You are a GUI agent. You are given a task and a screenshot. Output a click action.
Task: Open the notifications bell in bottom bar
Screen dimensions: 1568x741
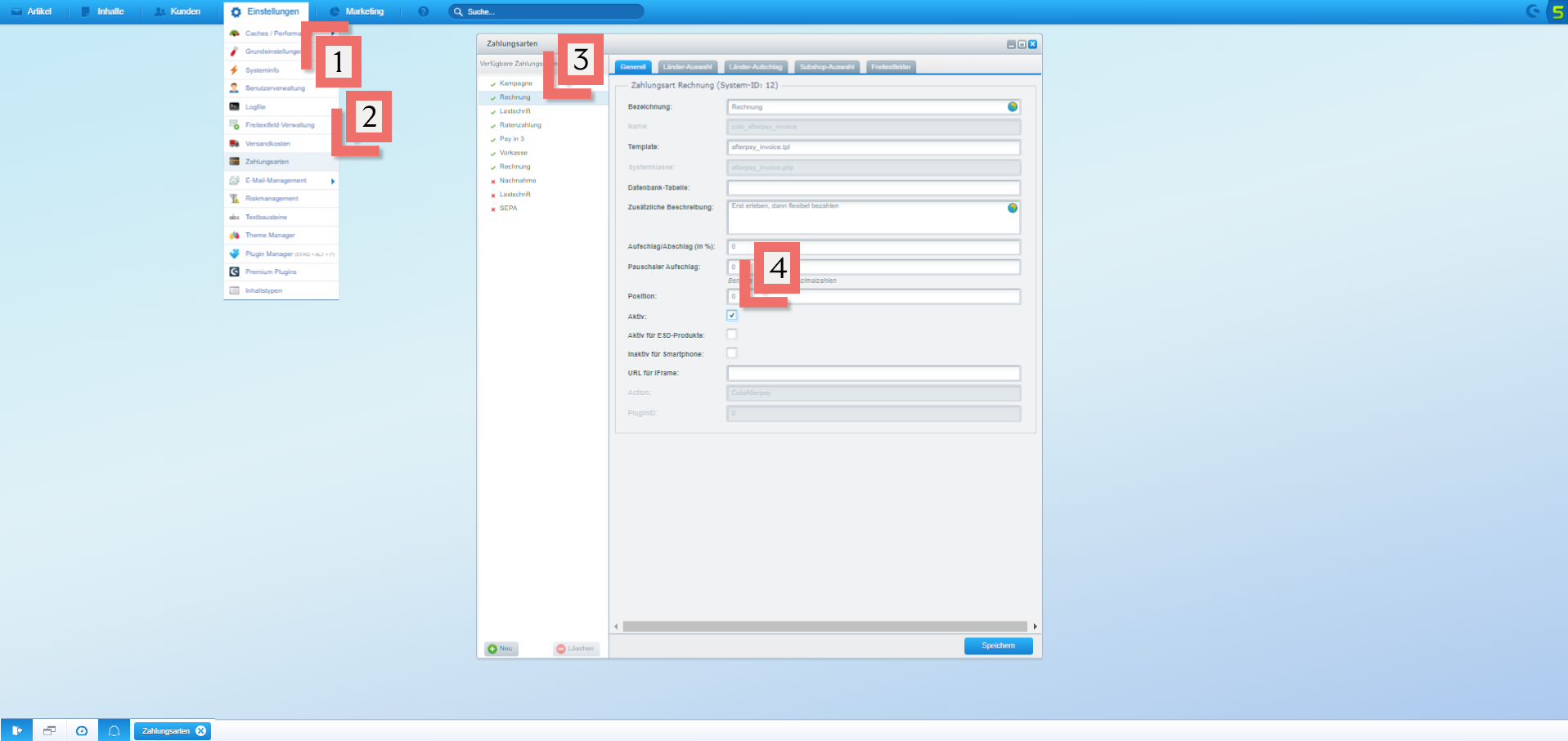coord(115,730)
